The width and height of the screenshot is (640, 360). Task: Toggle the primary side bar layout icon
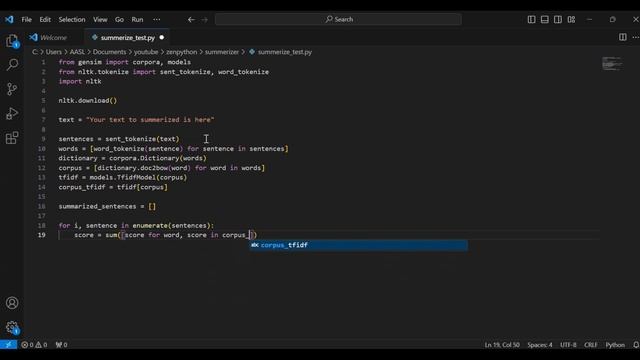[531, 19]
